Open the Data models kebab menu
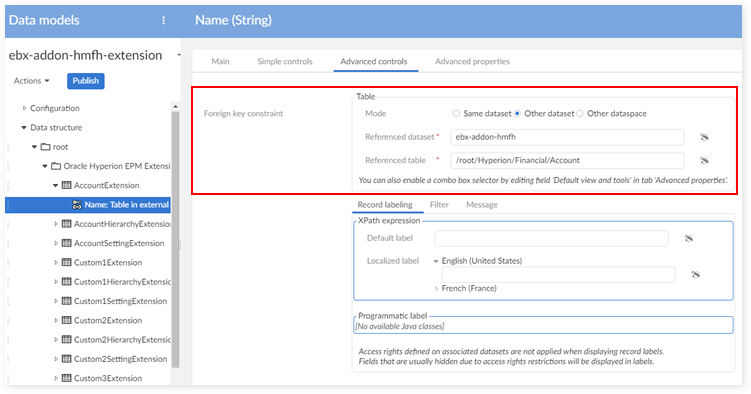 pyautogui.click(x=163, y=20)
